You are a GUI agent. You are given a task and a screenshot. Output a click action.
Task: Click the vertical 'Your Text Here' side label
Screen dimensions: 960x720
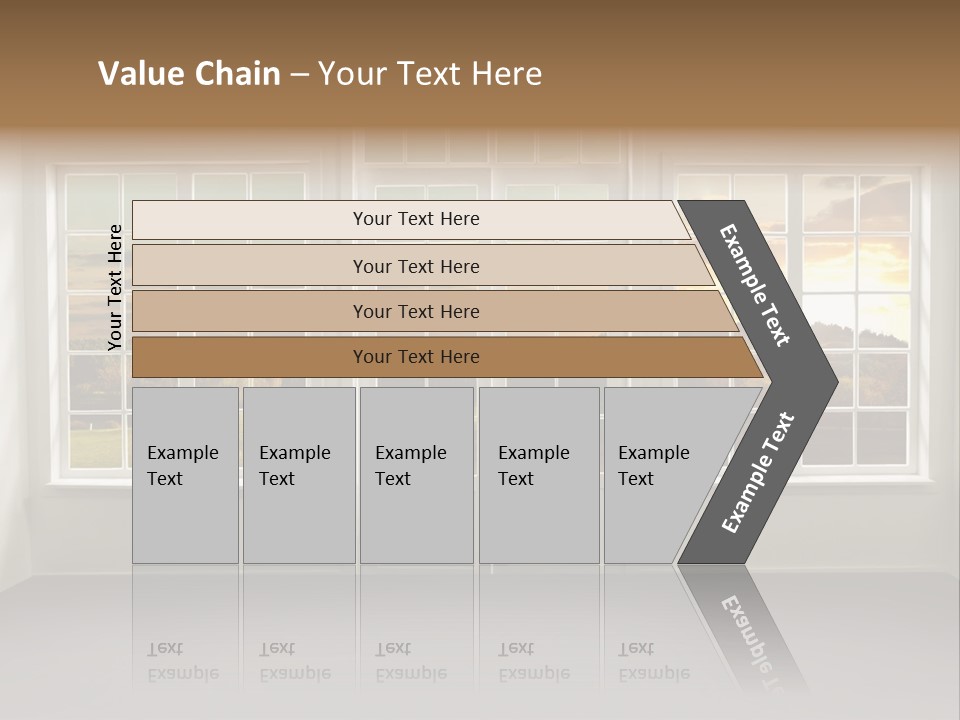[115, 287]
